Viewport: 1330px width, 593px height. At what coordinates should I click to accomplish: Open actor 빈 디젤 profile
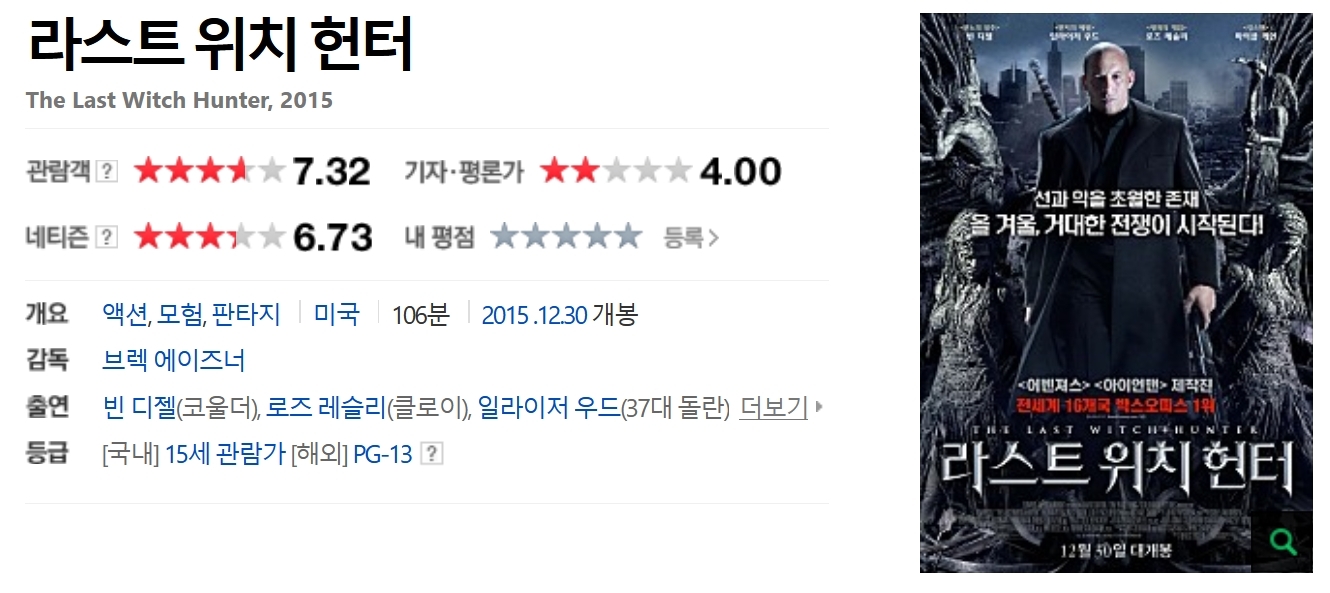coord(139,407)
